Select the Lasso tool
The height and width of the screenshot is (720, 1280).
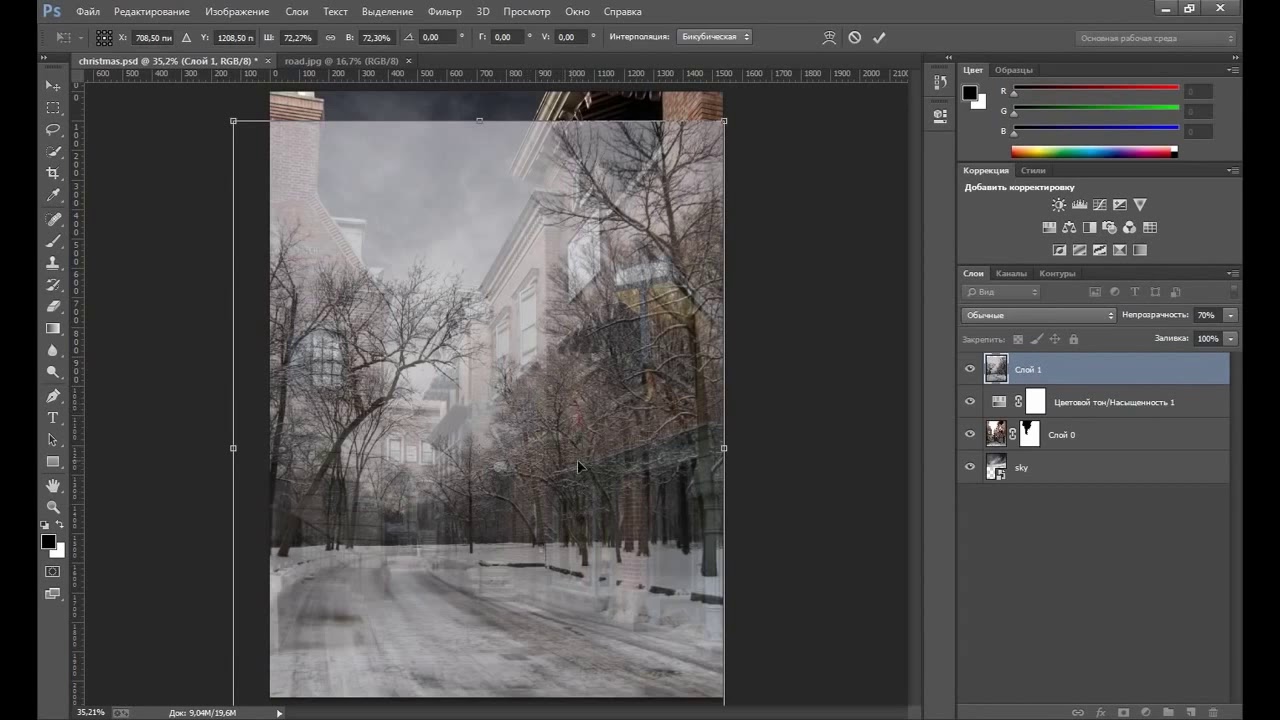coord(53,129)
